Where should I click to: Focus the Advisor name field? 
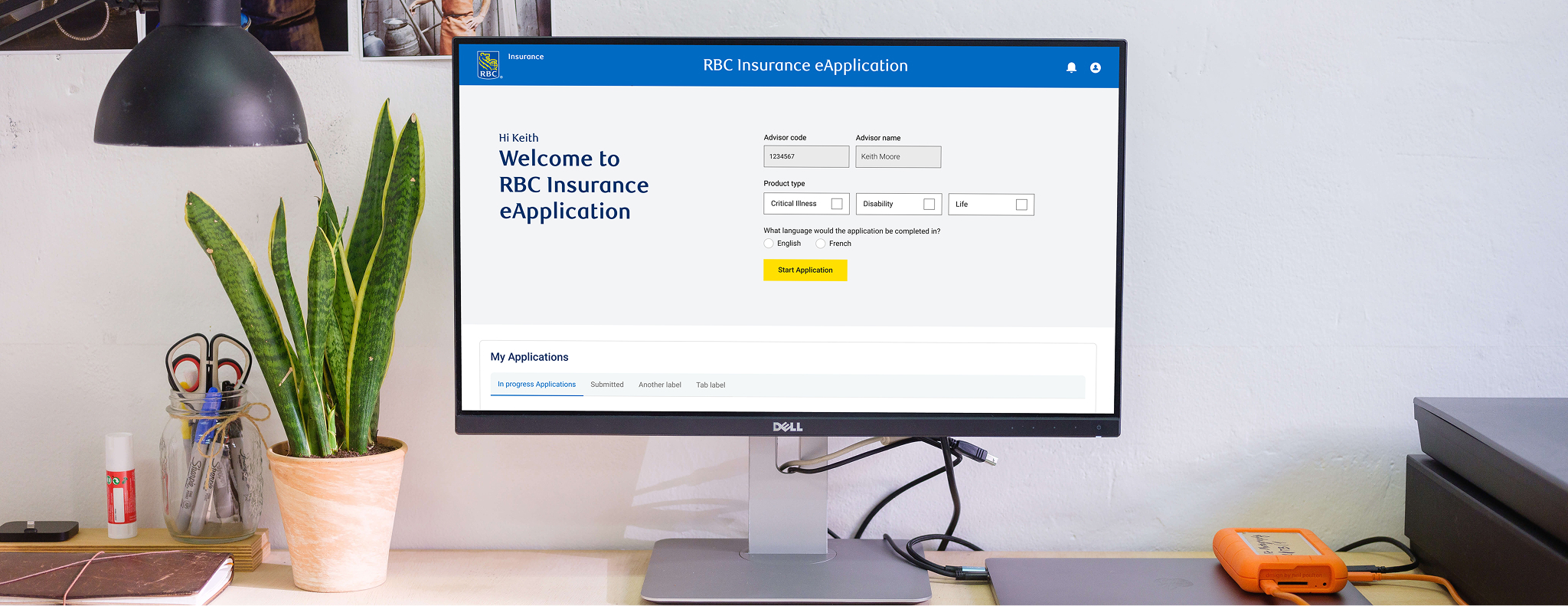click(898, 157)
